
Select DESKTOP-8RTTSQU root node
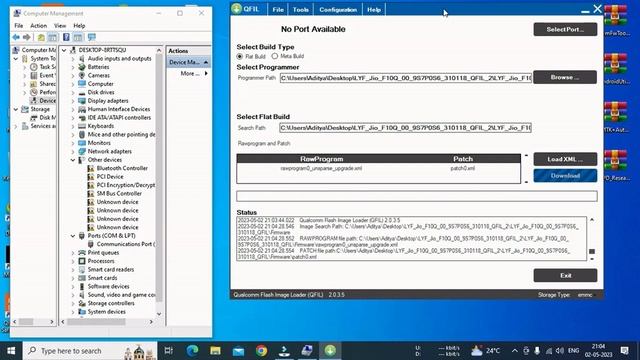click(102, 50)
